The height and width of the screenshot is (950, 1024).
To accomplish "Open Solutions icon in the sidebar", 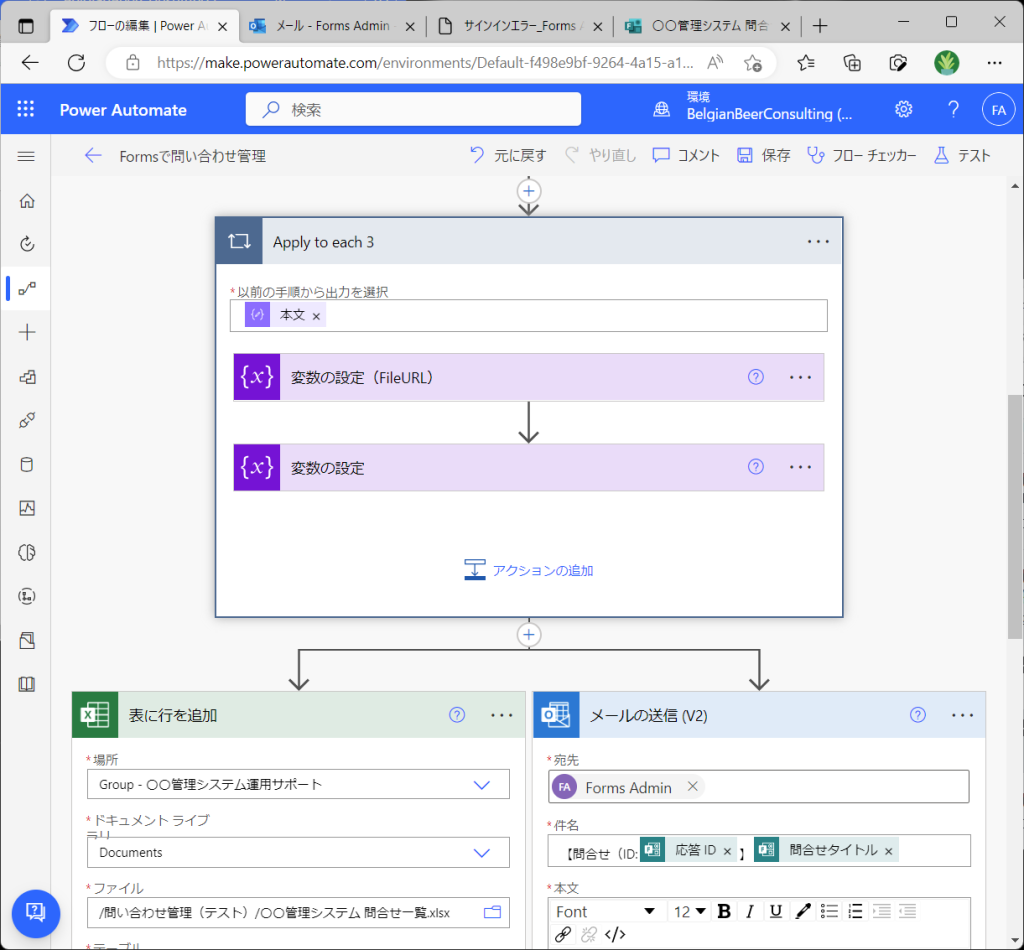I will [x=27, y=641].
